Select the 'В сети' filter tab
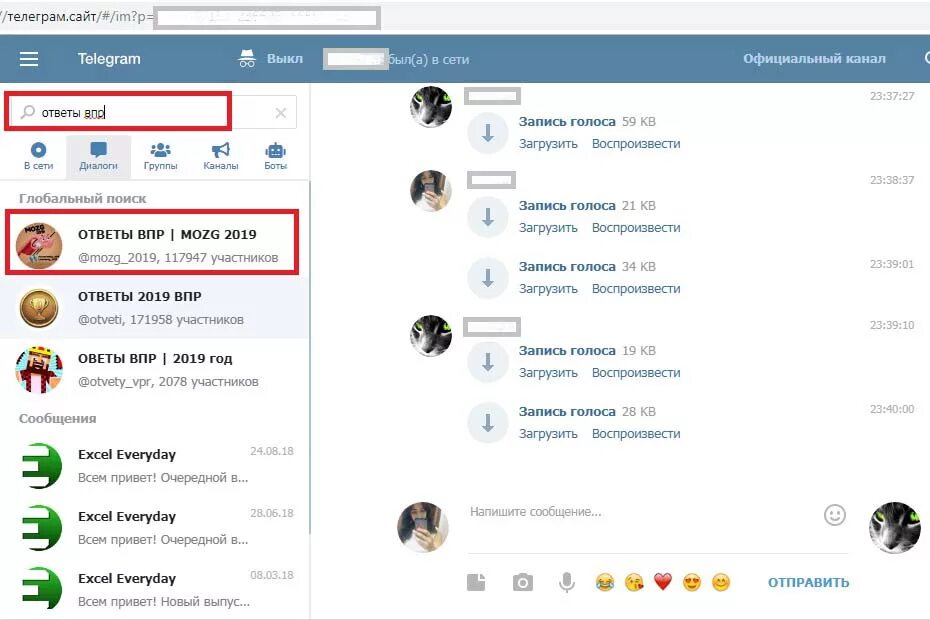Image resolution: width=930 pixels, height=620 pixels. click(39, 156)
